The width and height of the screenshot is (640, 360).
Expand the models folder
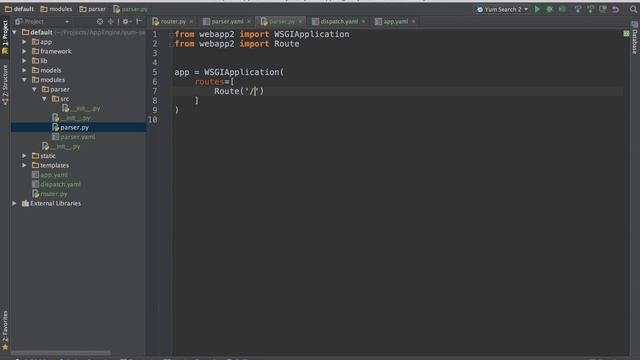24,70
